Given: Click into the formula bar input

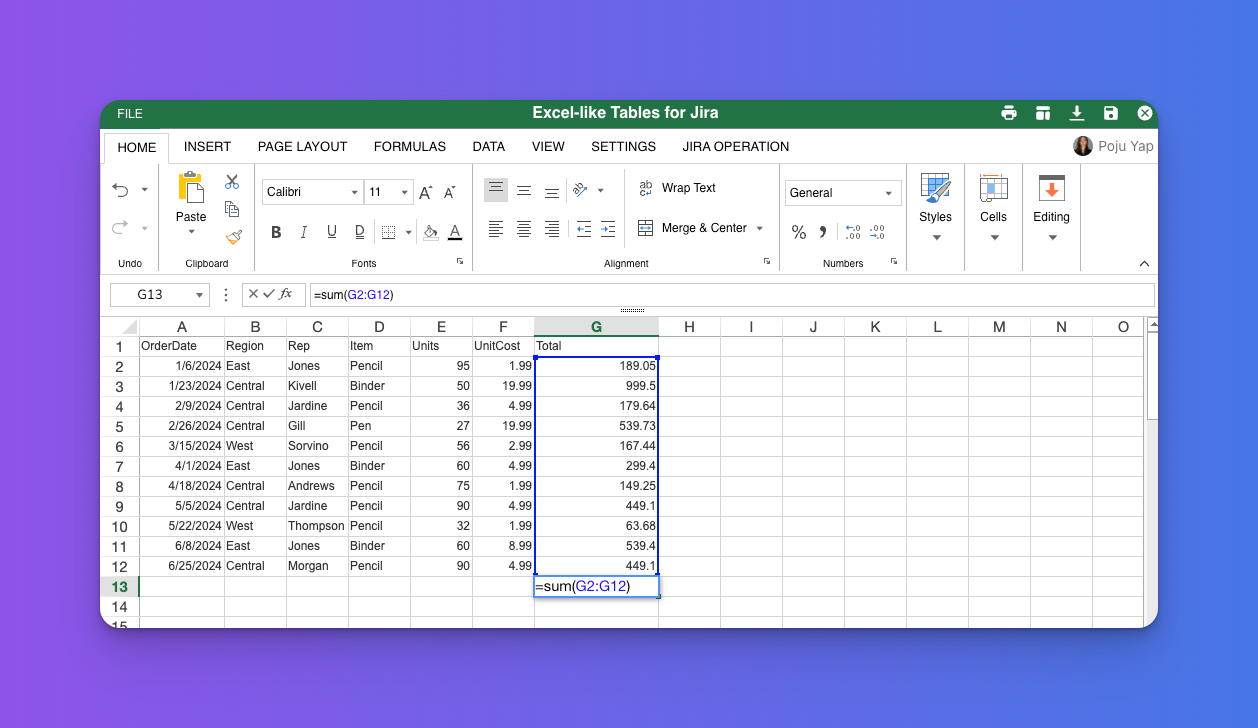Looking at the screenshot, I should (730, 294).
